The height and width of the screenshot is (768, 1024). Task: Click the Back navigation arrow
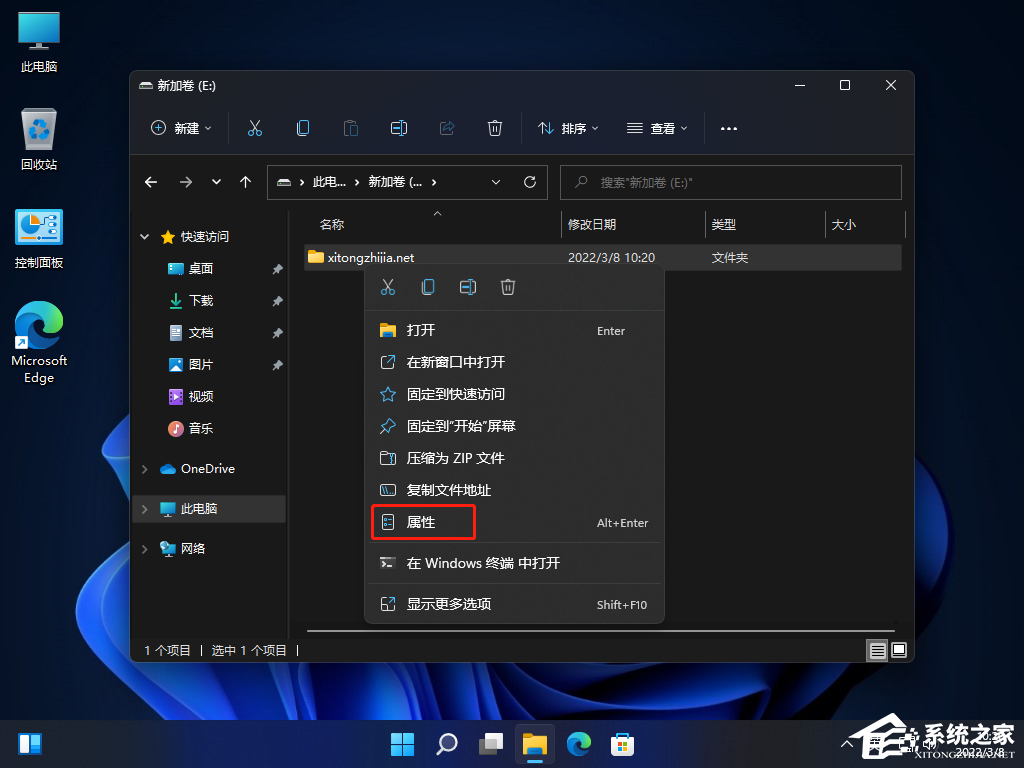point(151,182)
